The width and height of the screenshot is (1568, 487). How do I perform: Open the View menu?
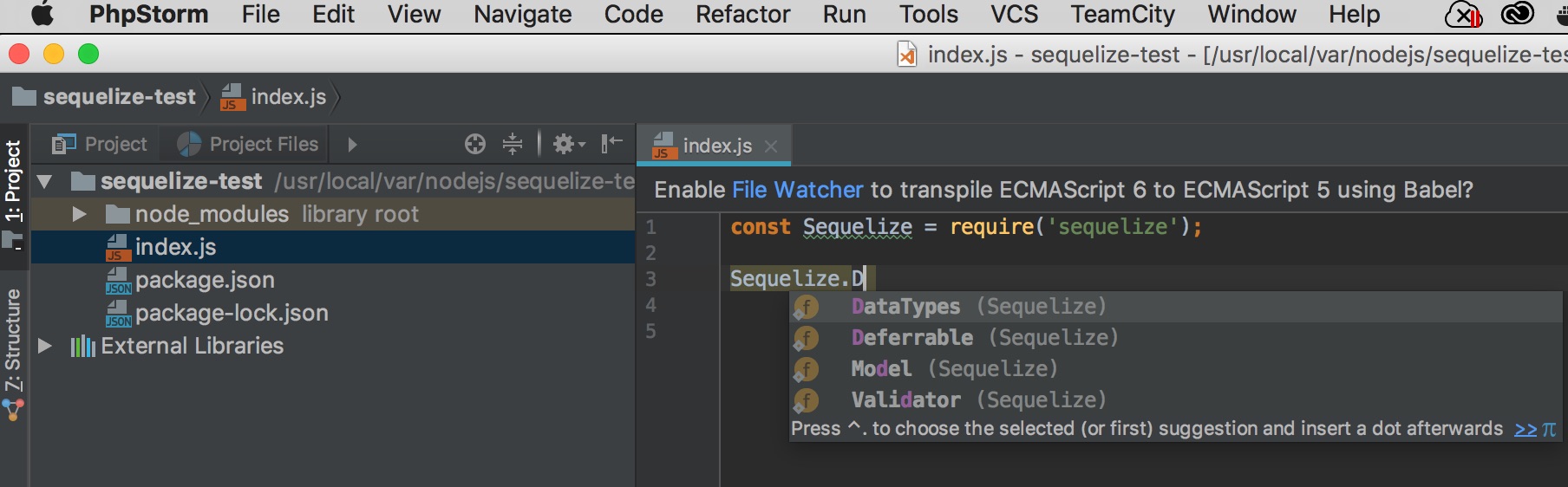tap(414, 15)
